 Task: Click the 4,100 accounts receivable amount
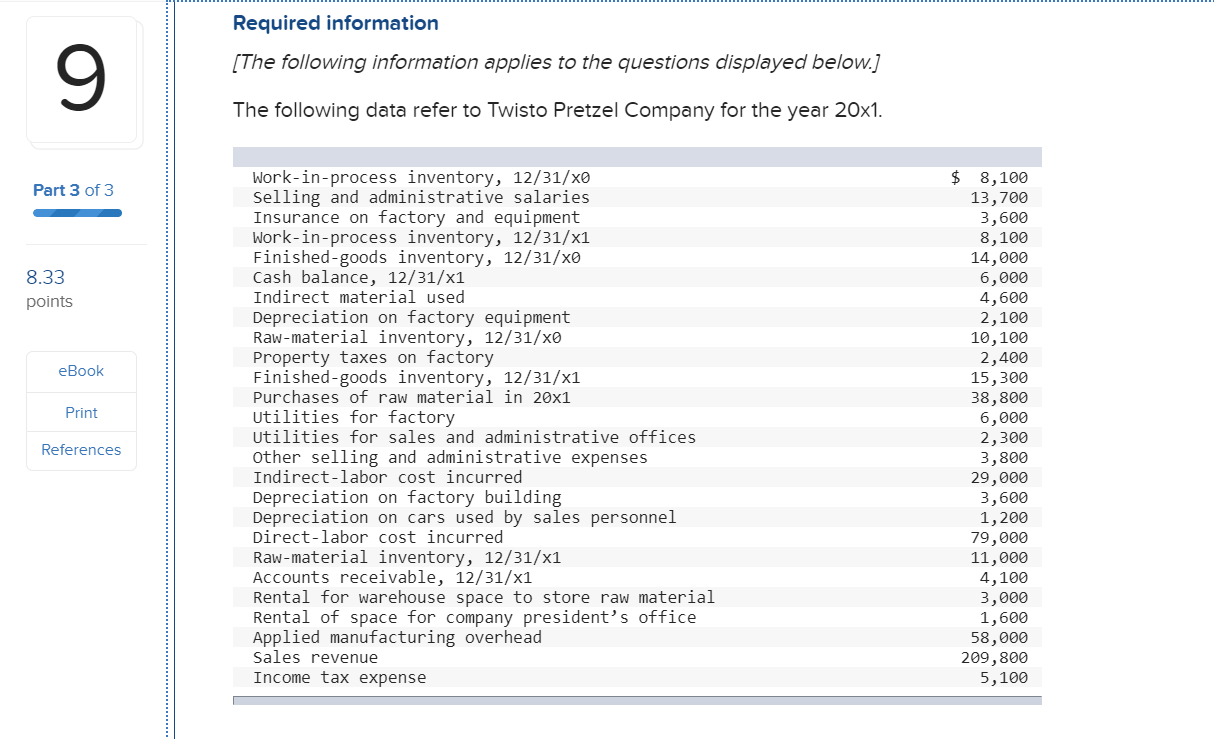coord(1004,577)
